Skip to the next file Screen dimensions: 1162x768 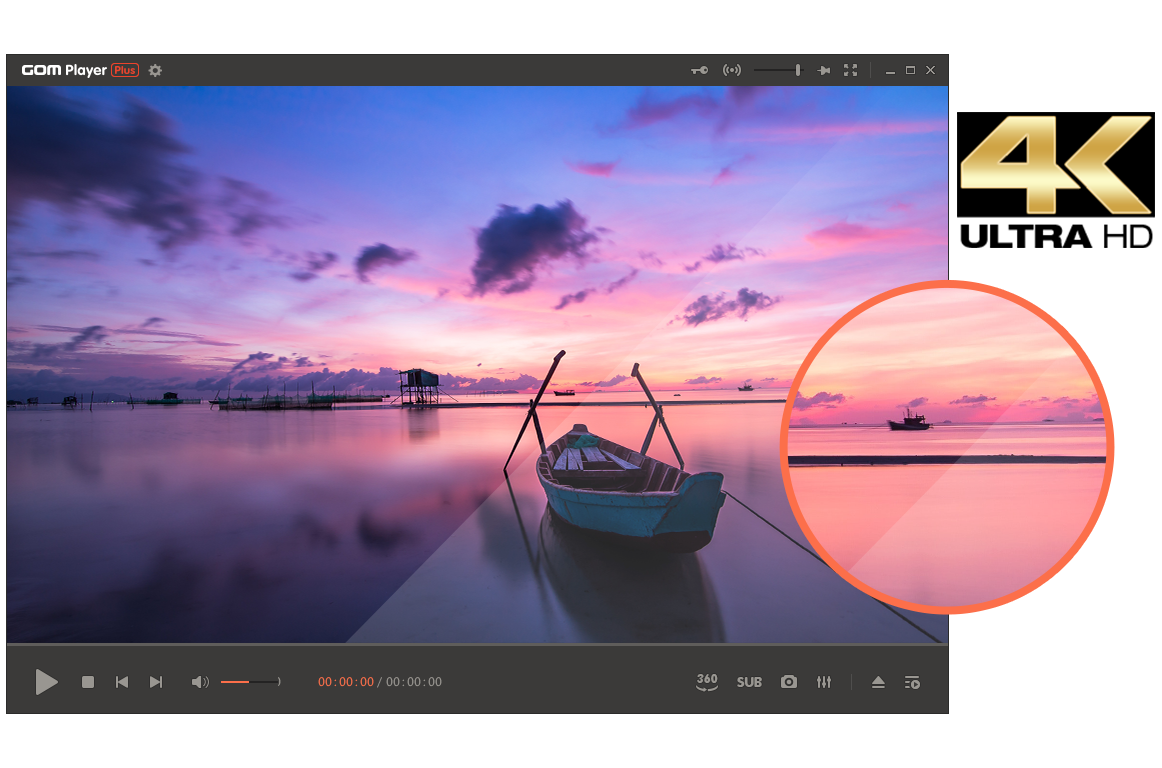tap(156, 682)
